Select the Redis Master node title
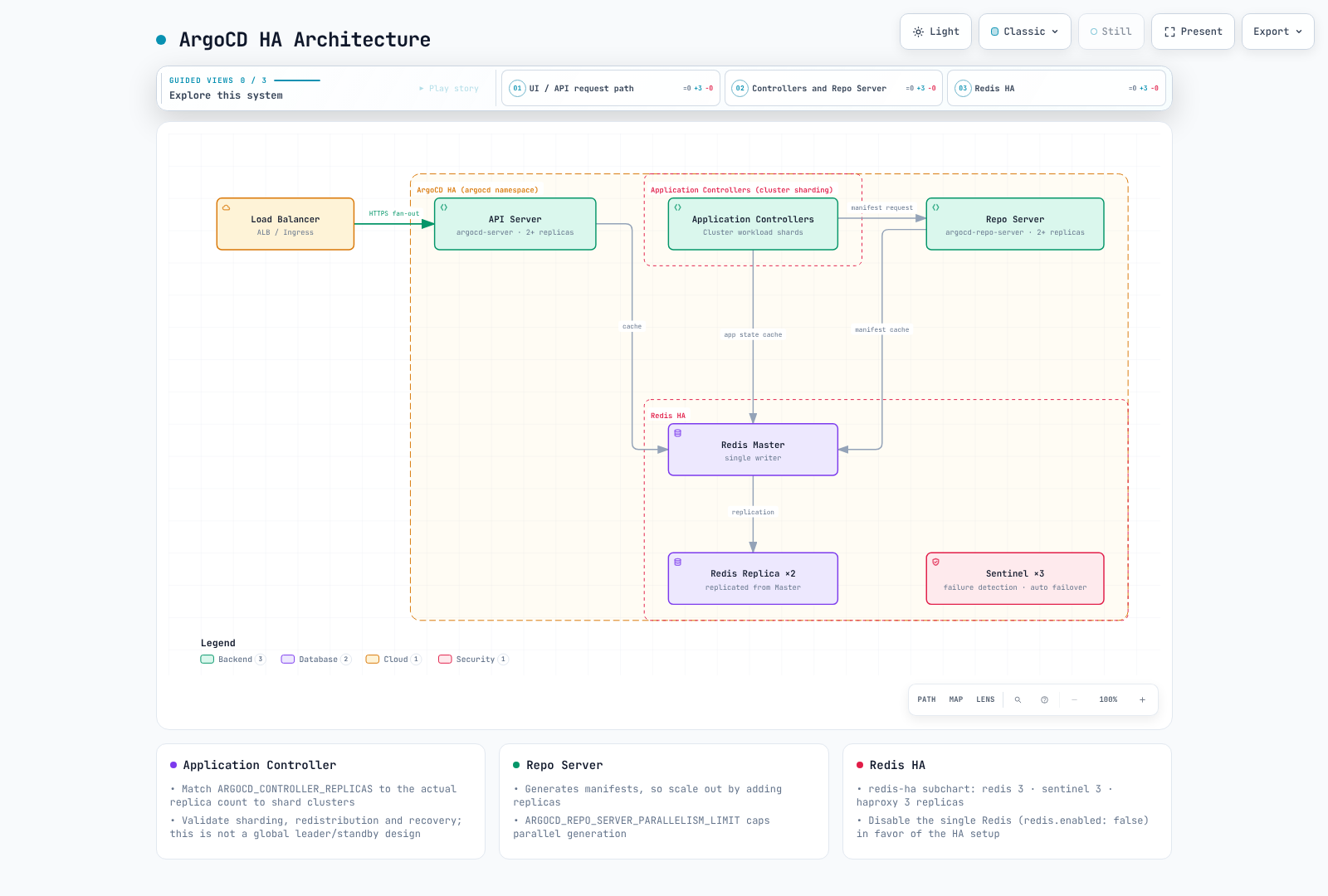Image resolution: width=1328 pixels, height=896 pixels. pos(753,446)
